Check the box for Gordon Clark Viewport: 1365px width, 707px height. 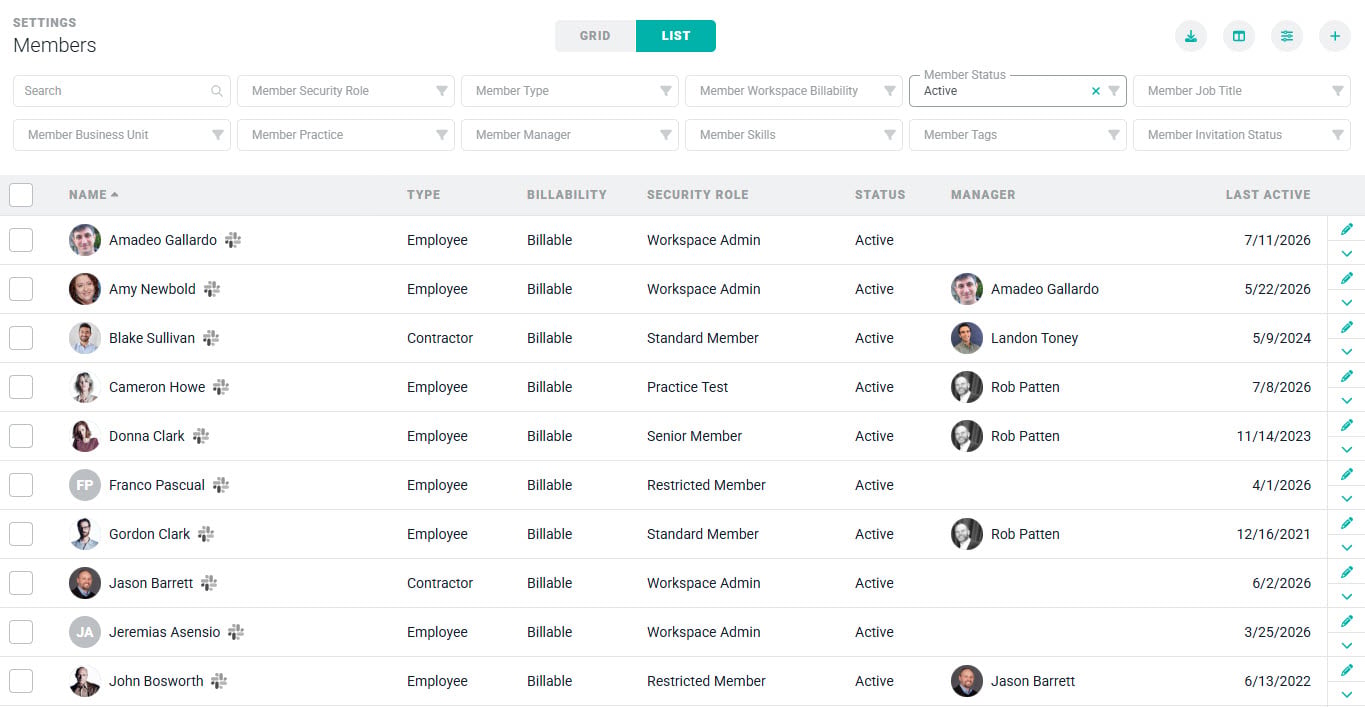[x=21, y=534]
